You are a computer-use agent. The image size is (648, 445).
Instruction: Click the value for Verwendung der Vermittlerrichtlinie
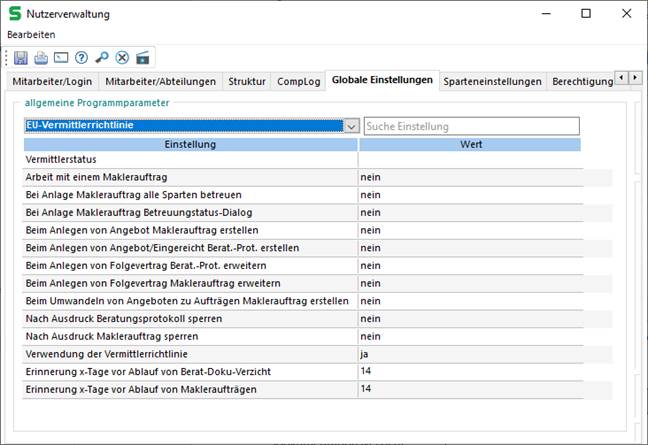pyautogui.click(x=482, y=353)
